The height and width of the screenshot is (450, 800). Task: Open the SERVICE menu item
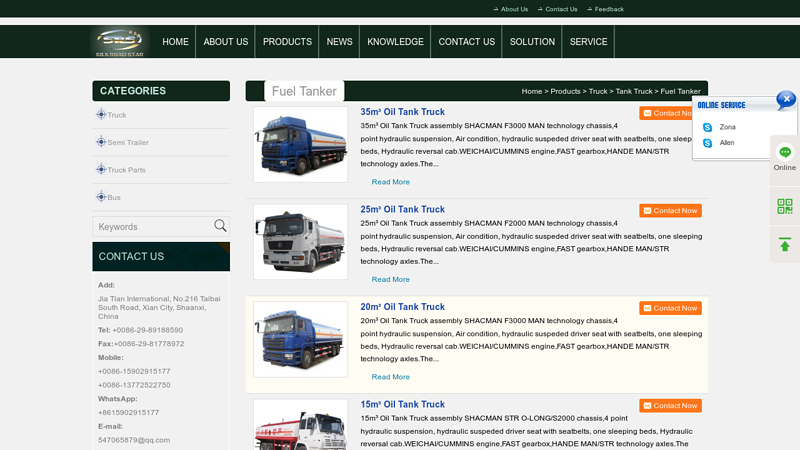[x=588, y=42]
